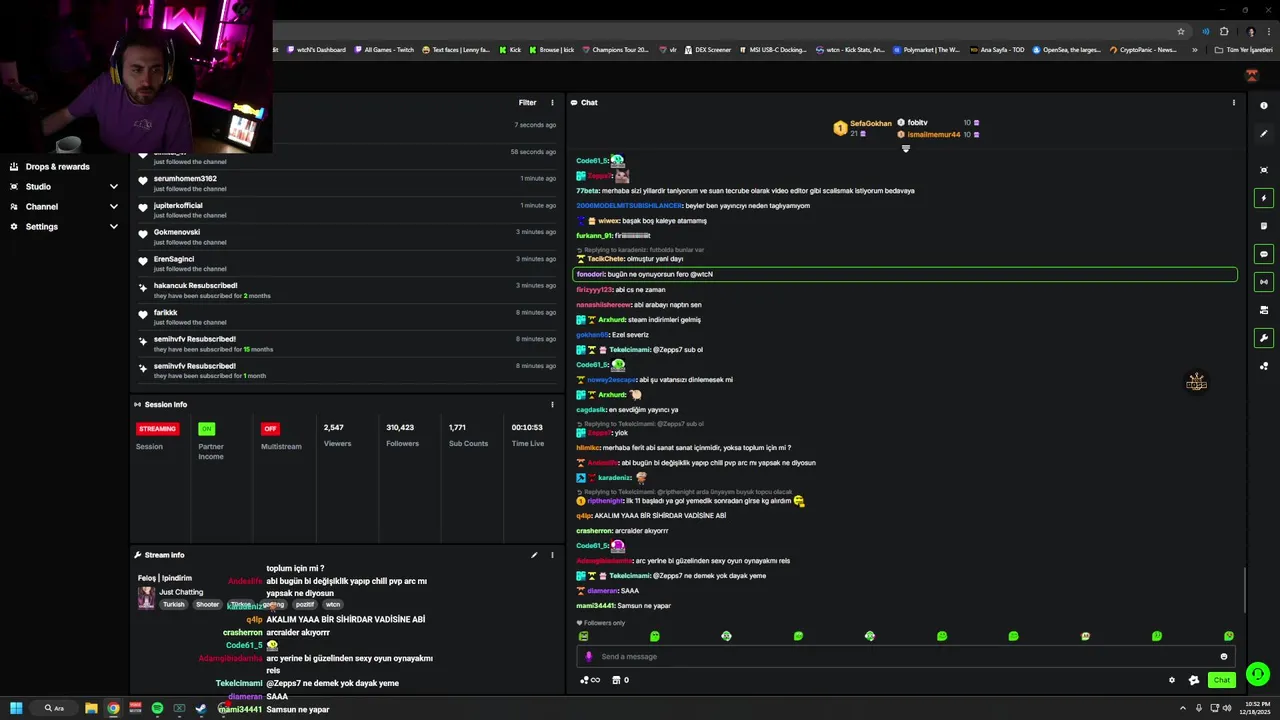The width and height of the screenshot is (1280, 720).
Task: Open File Explorer from the taskbar
Action: tap(91, 708)
